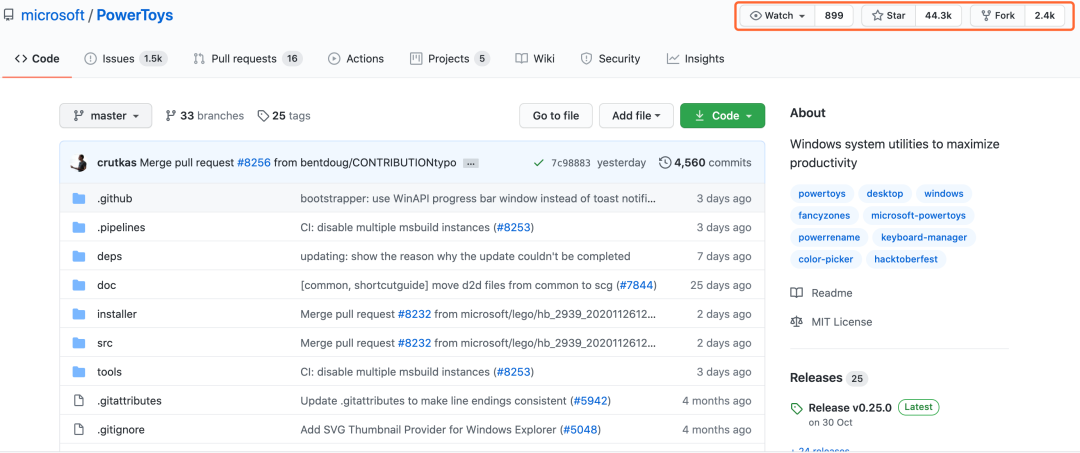Image resolution: width=1080 pixels, height=453 pixels.
Task: Click the 2.4k forks count
Action: 1045,16
